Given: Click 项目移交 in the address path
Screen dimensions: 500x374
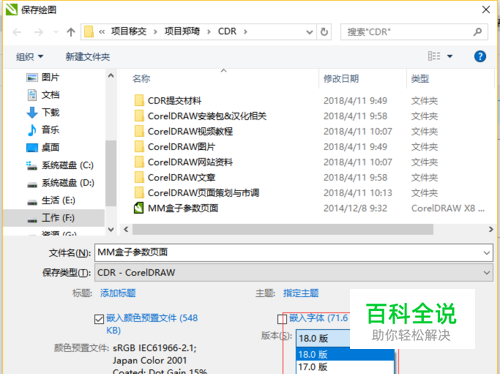Looking at the screenshot, I should 129,31.
